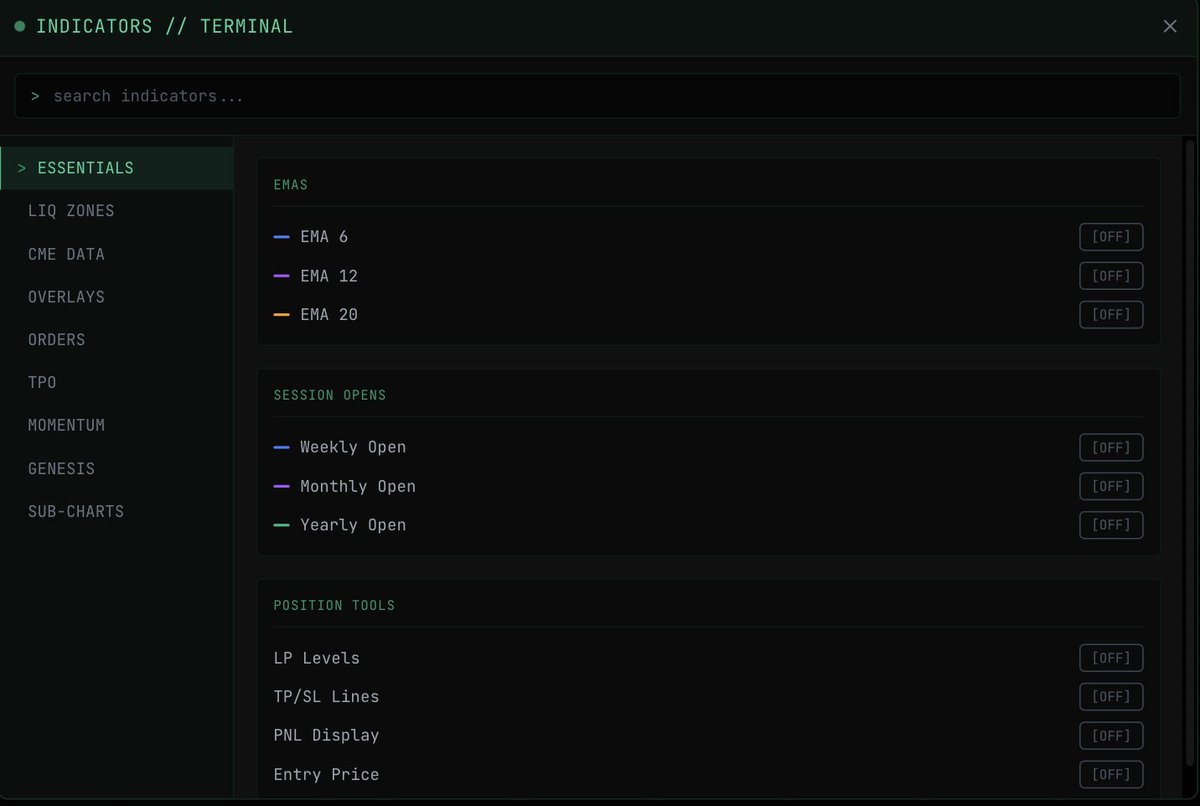The height and width of the screenshot is (806, 1200).
Task: Toggle Monthly Open on
Action: pyautogui.click(x=1111, y=486)
